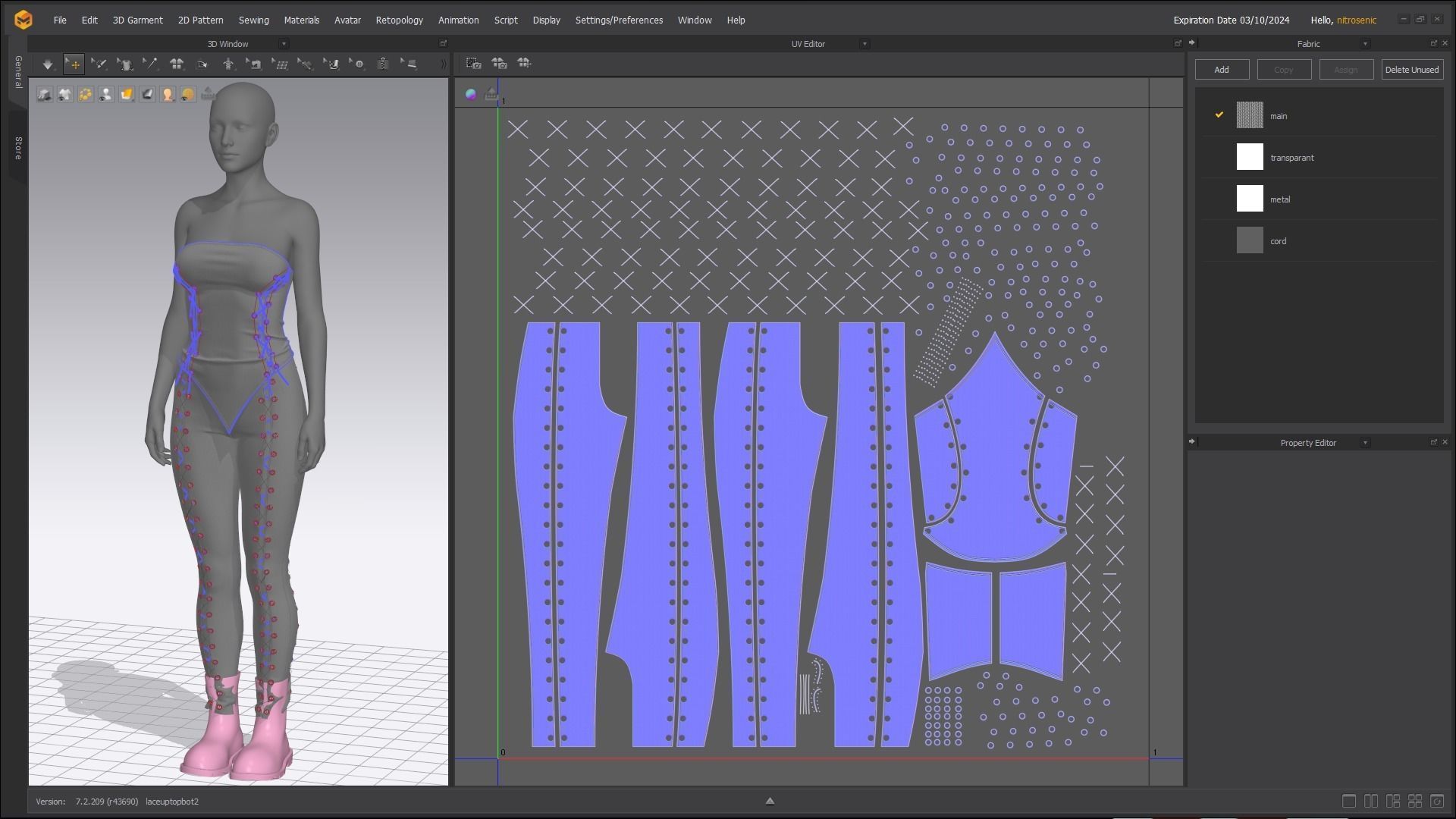
Task: Select the Button tool icon
Action: pyautogui.click(x=357, y=64)
